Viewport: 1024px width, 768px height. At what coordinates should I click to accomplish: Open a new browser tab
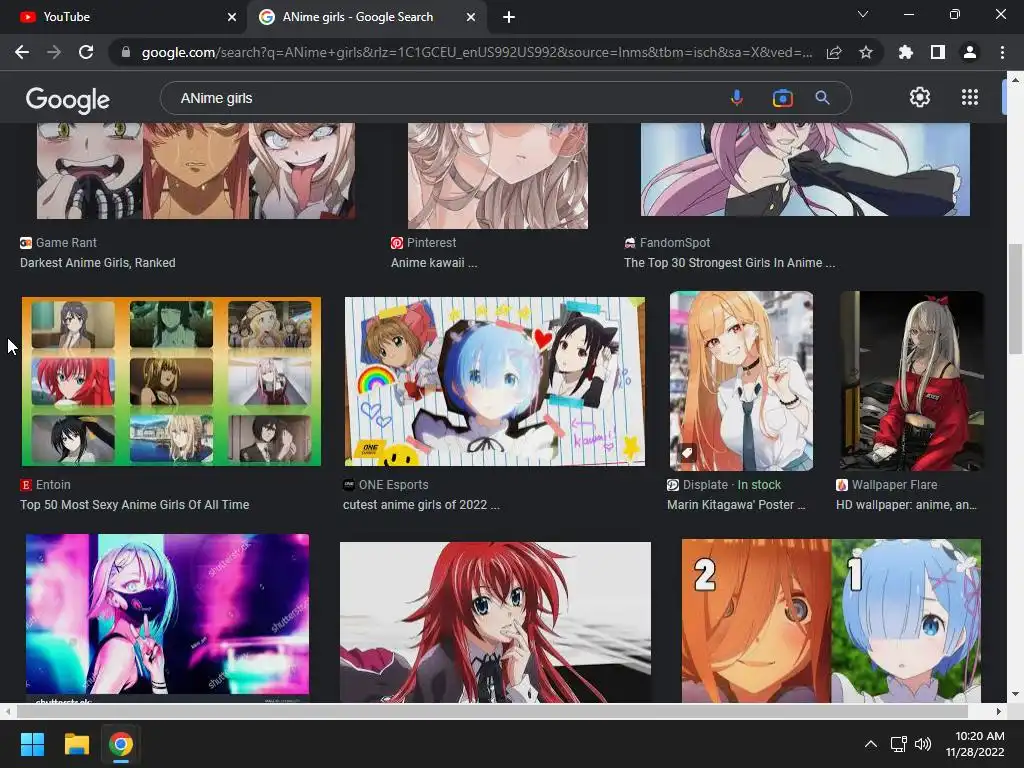pos(509,17)
